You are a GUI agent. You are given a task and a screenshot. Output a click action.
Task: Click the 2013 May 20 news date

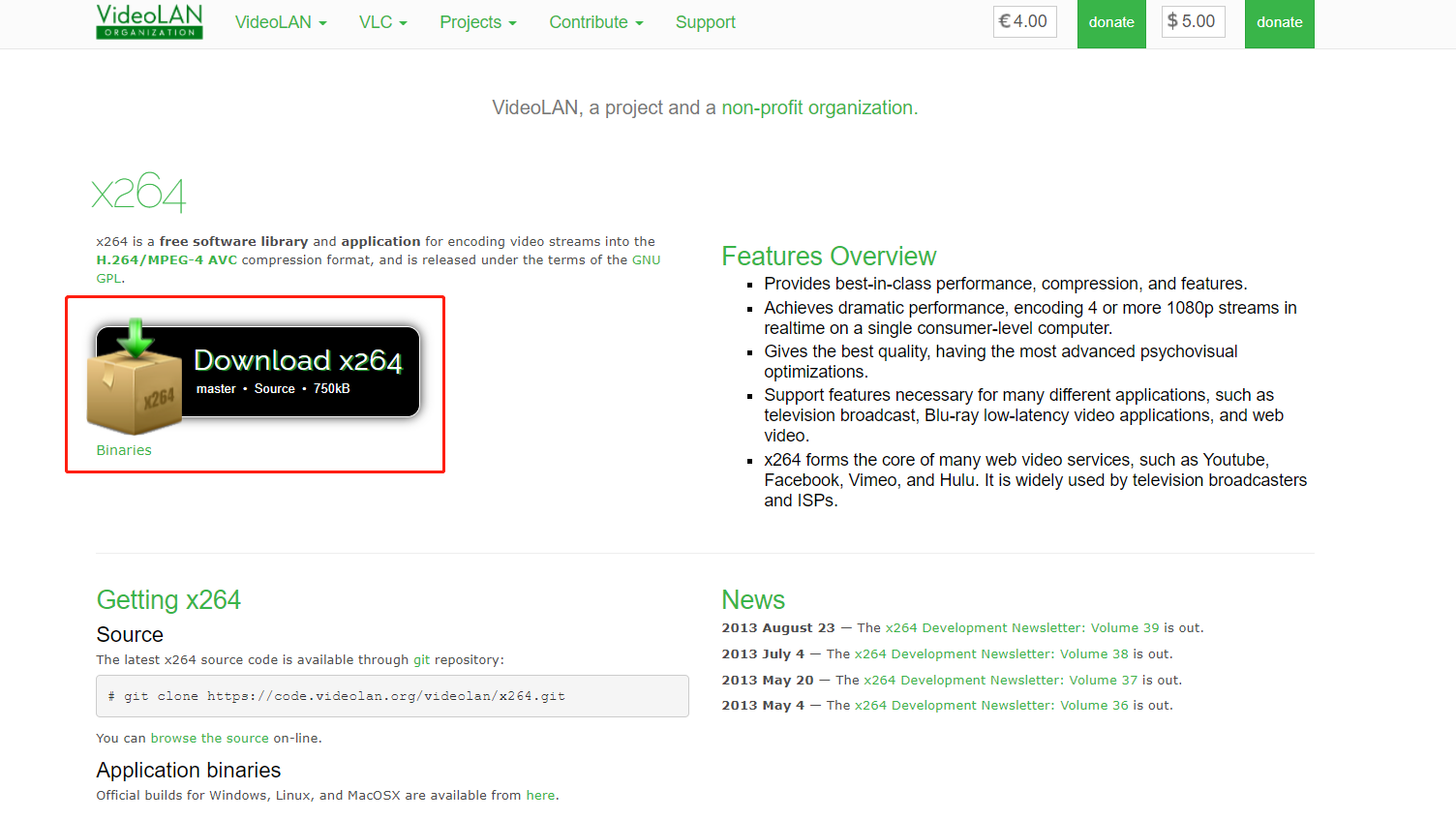tap(768, 681)
